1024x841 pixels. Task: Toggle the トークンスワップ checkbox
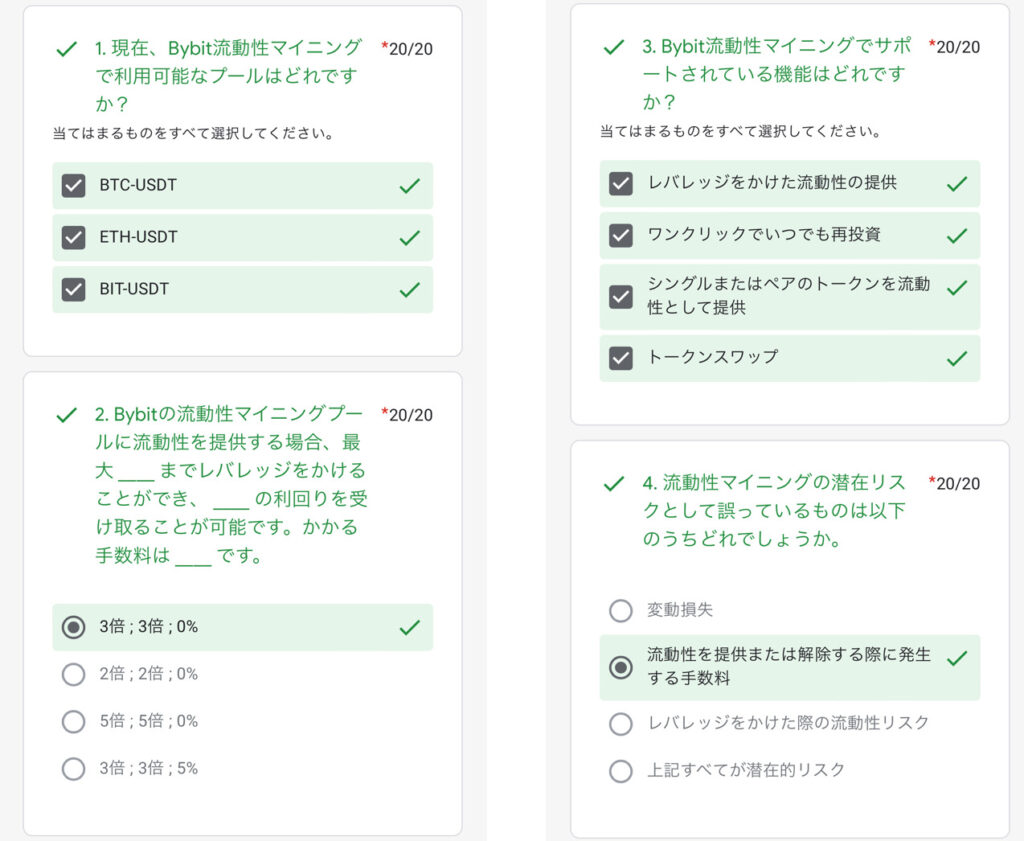pyautogui.click(x=620, y=358)
